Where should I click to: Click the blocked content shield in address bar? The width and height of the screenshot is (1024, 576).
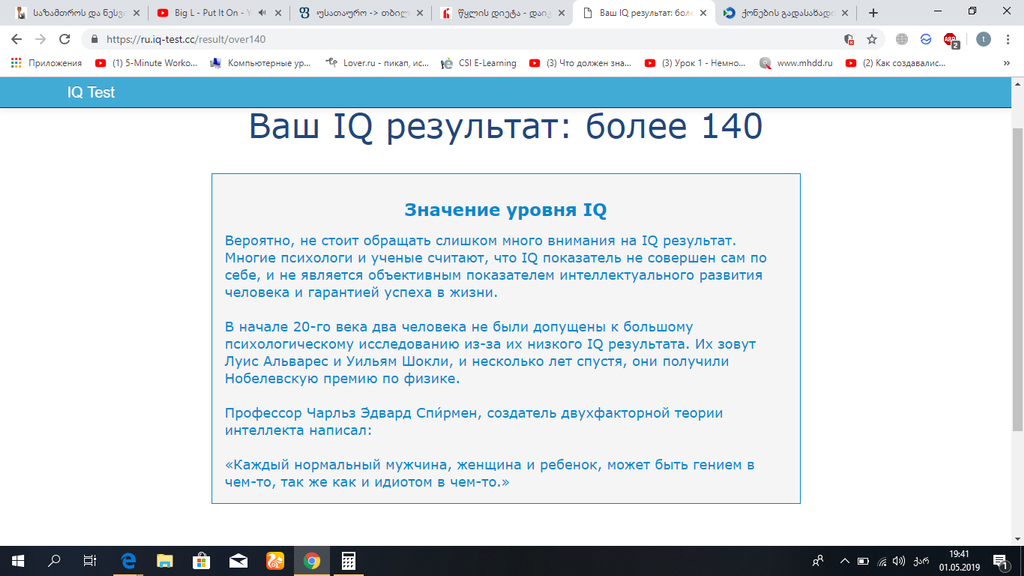[x=848, y=40]
